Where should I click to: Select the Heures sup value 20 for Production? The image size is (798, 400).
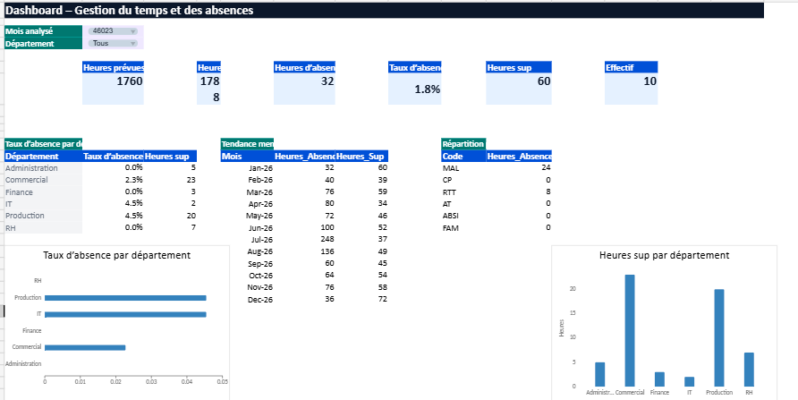[x=170, y=215]
